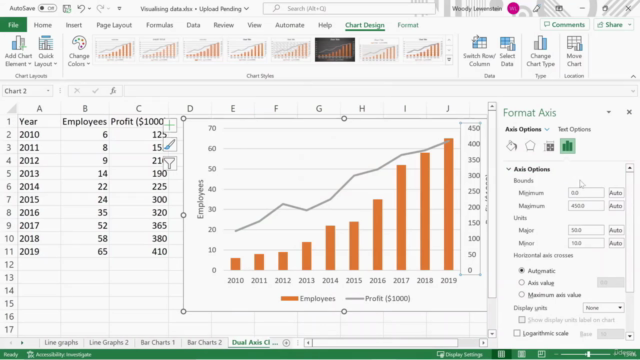Open the file name Upload Pending dropdown
The height and width of the screenshot is (360, 640).
click(x=246, y=9)
